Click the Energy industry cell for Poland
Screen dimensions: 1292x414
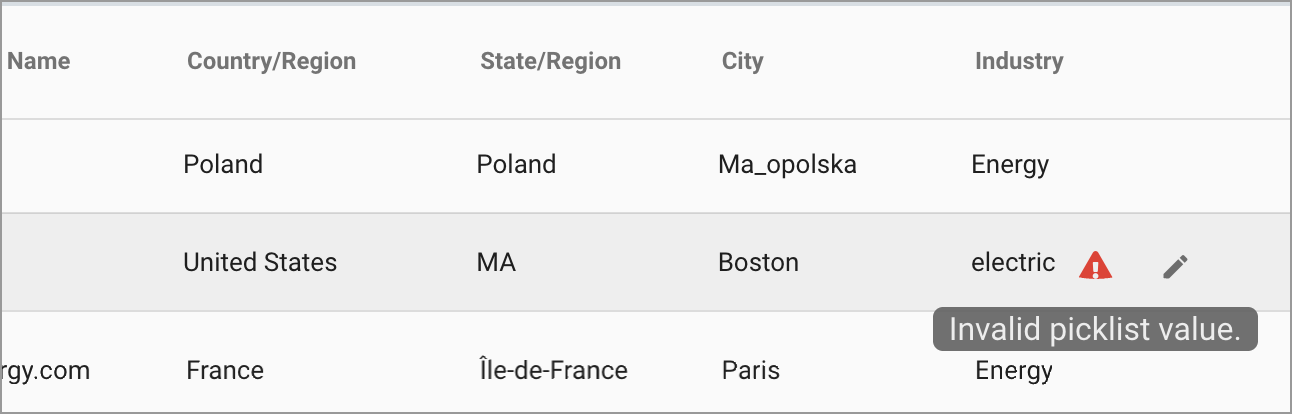coord(1010,164)
